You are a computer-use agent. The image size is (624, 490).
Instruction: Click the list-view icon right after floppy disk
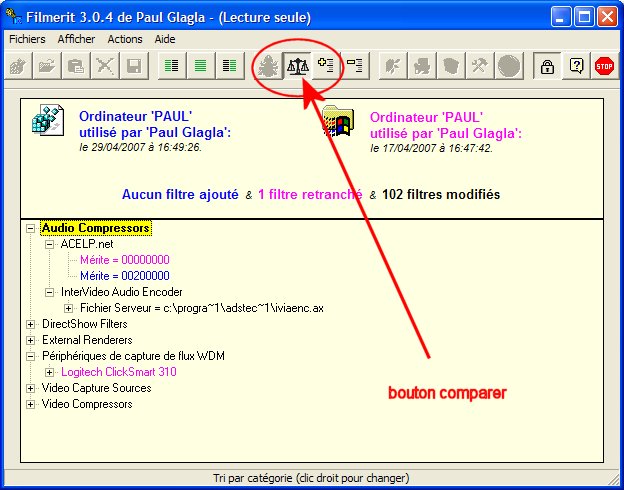172,66
